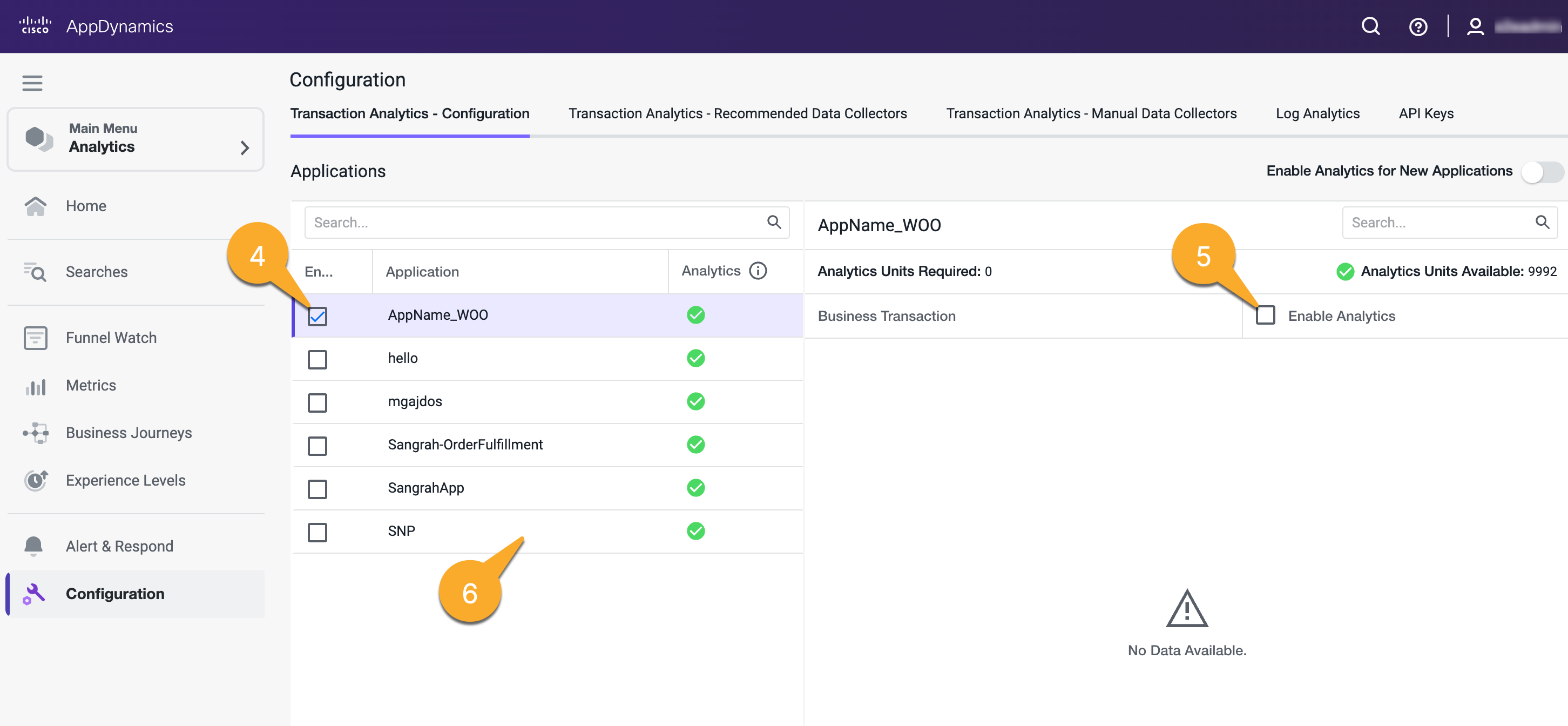Open Transaction Analytics Manual Data Collectors tab
The width and height of the screenshot is (1568, 726).
[1091, 113]
